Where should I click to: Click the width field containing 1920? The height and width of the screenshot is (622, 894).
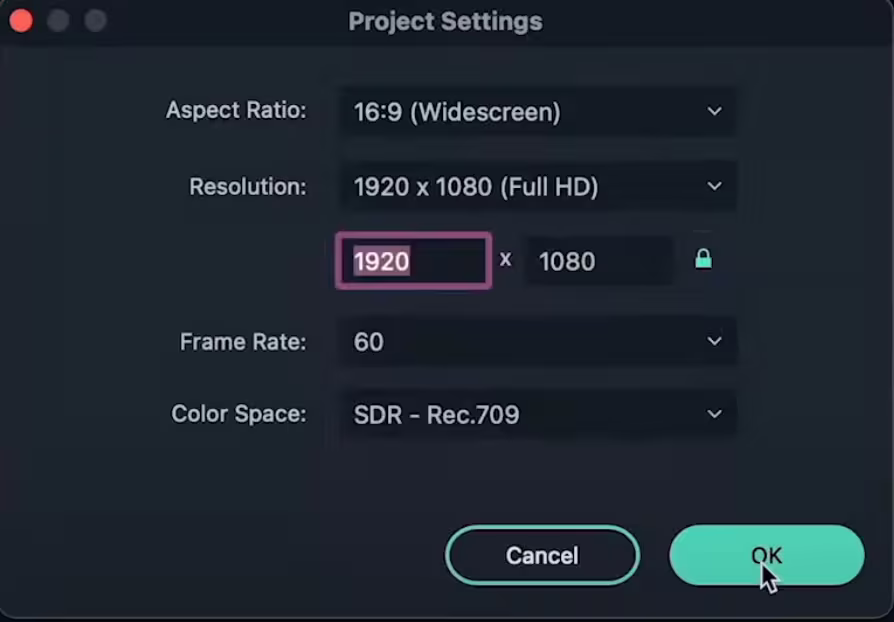coord(413,261)
